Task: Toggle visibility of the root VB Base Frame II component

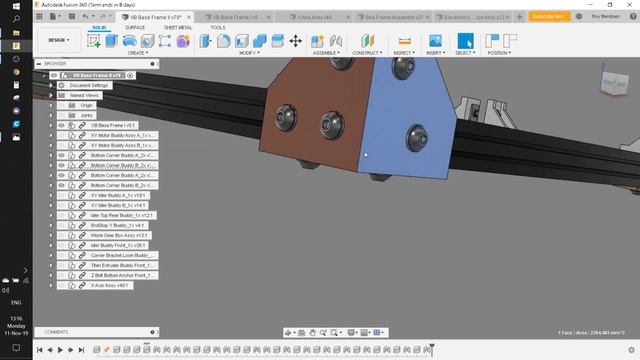Action: tap(54, 76)
